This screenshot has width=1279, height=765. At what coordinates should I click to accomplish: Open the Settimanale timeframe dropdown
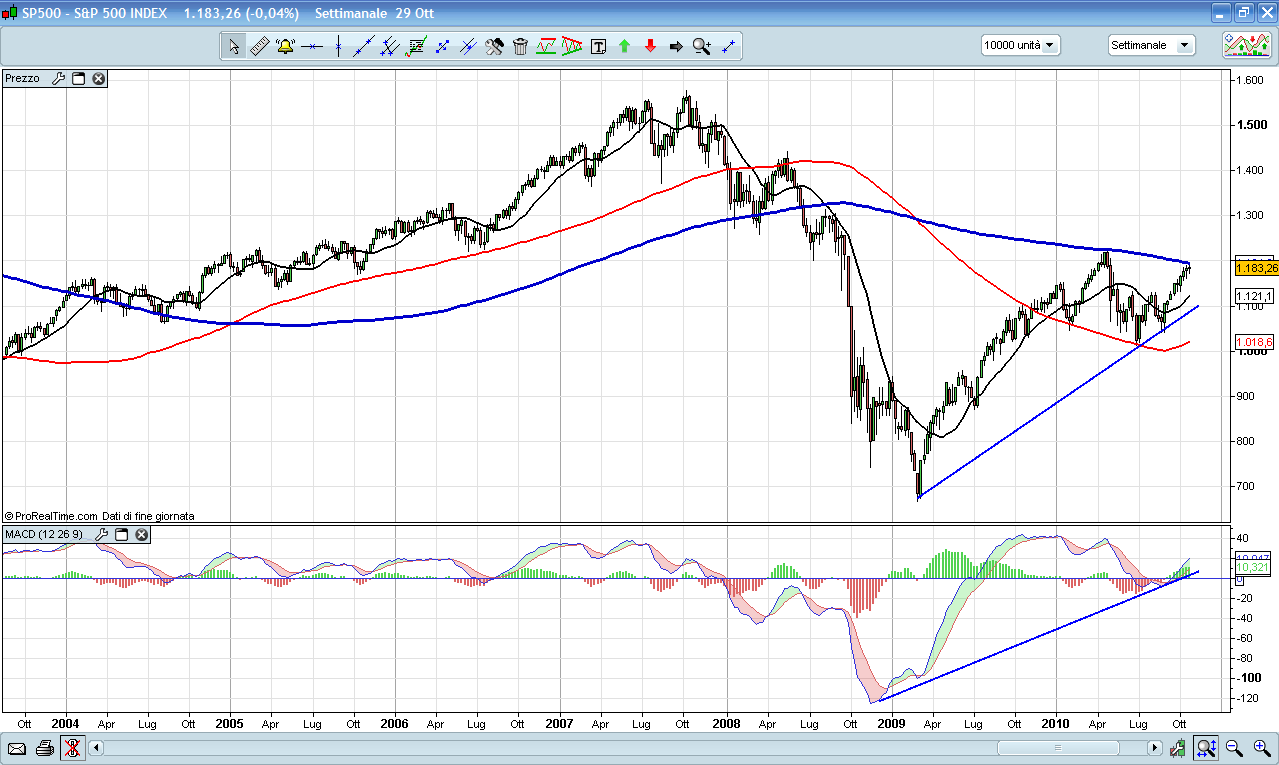(x=1151, y=45)
